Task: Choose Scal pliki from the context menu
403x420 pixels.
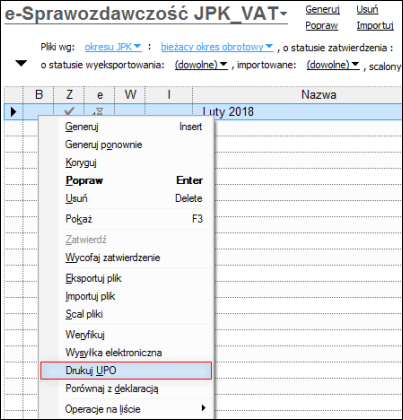Action: point(126,314)
